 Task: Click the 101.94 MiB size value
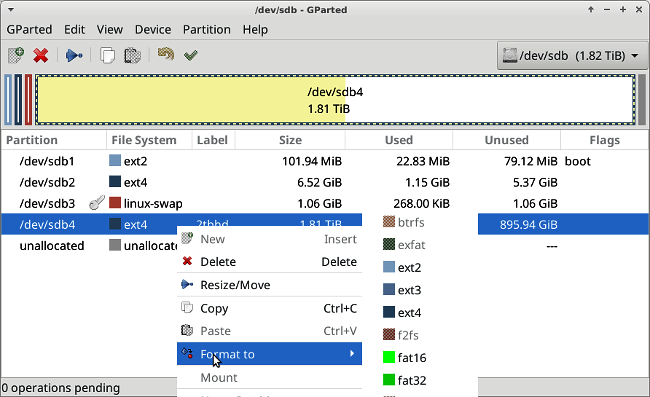point(312,161)
